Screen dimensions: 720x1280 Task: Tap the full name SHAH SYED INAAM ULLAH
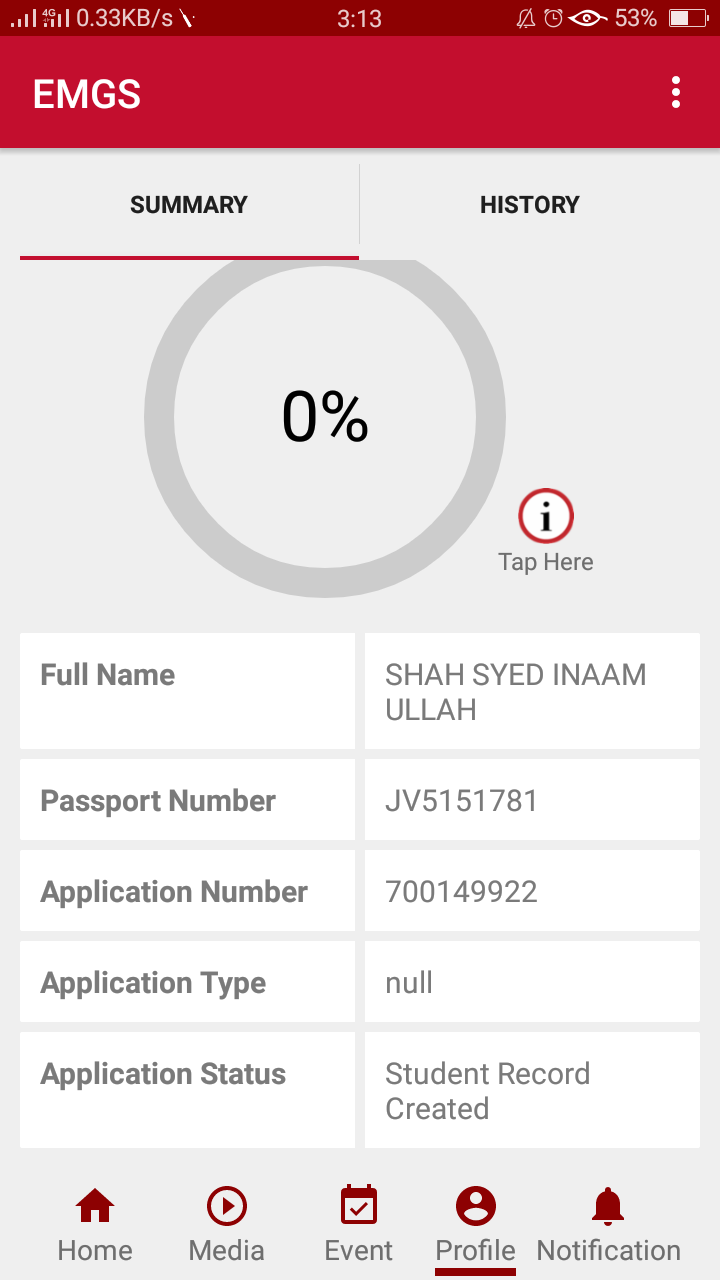coord(516,692)
